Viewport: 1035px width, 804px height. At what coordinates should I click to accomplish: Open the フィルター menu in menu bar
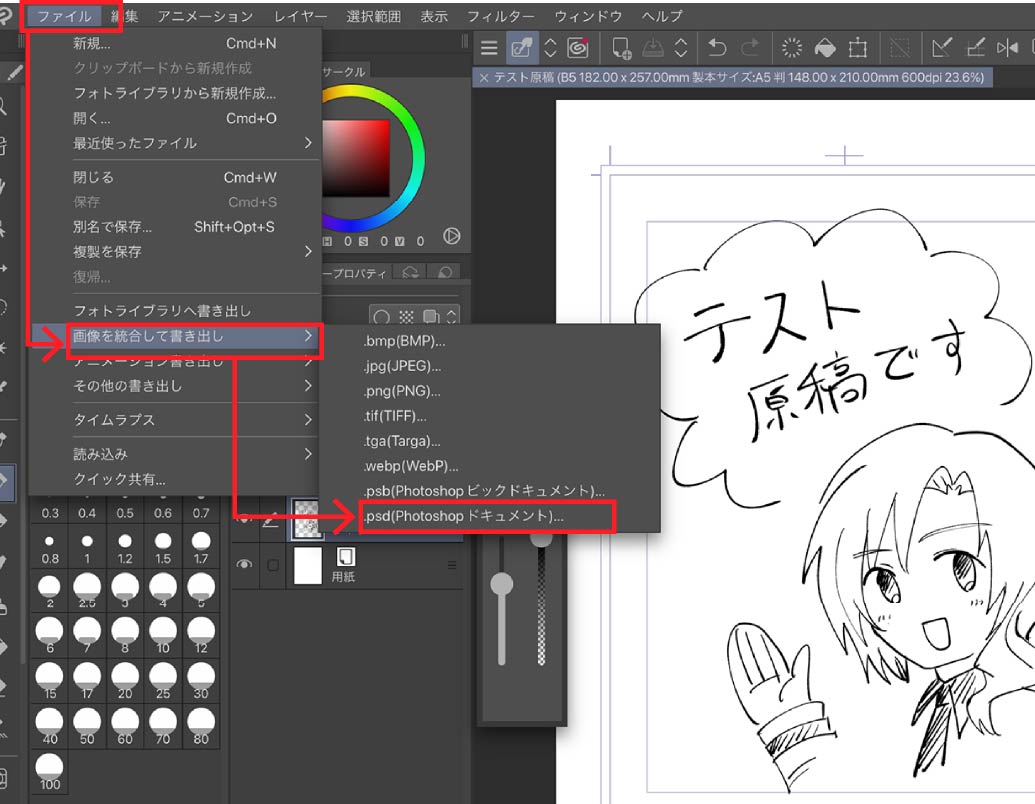tap(500, 16)
